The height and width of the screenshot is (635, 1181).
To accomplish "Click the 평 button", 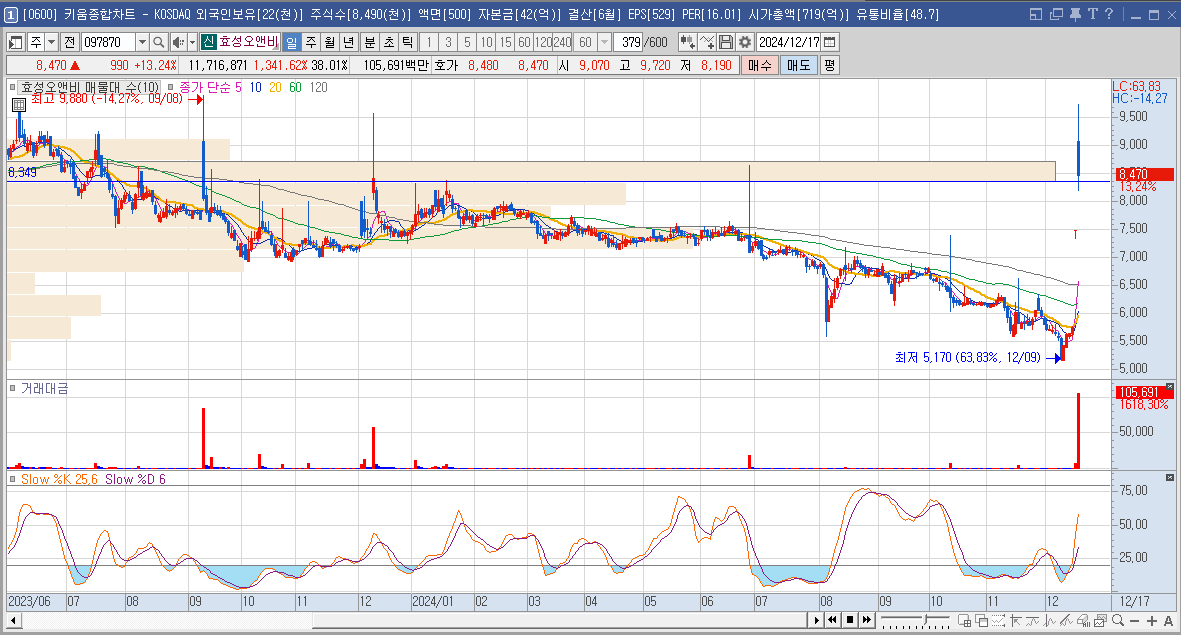I will click(x=829, y=66).
